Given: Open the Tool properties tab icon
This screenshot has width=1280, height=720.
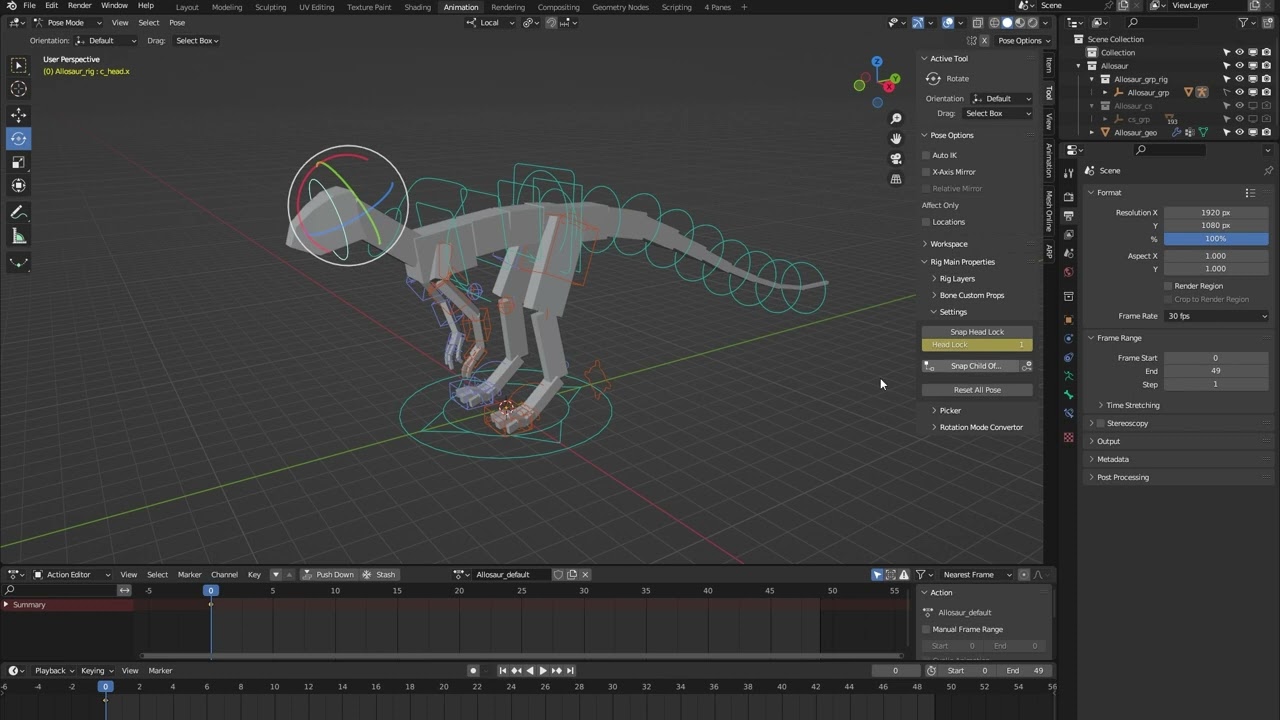Looking at the screenshot, I should click(1068, 173).
